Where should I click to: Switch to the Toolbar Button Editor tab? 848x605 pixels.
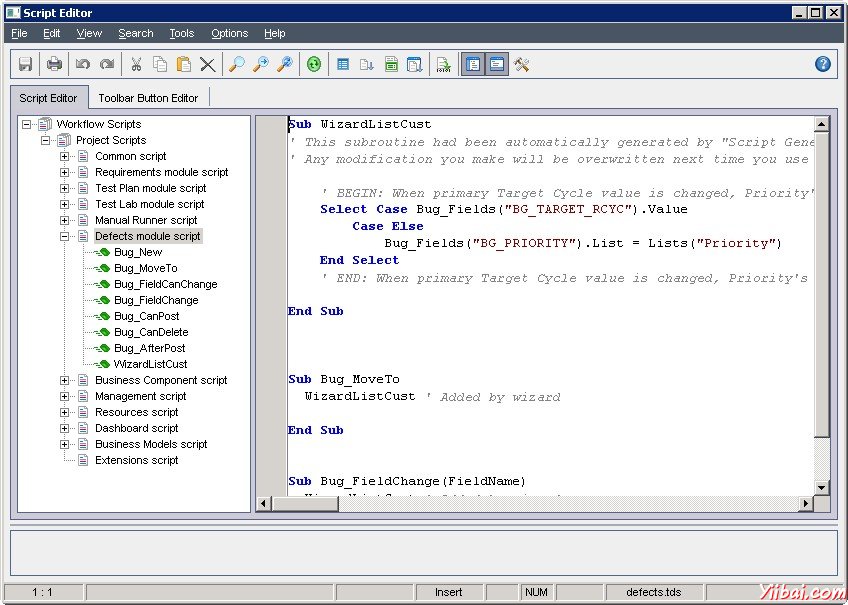point(148,98)
